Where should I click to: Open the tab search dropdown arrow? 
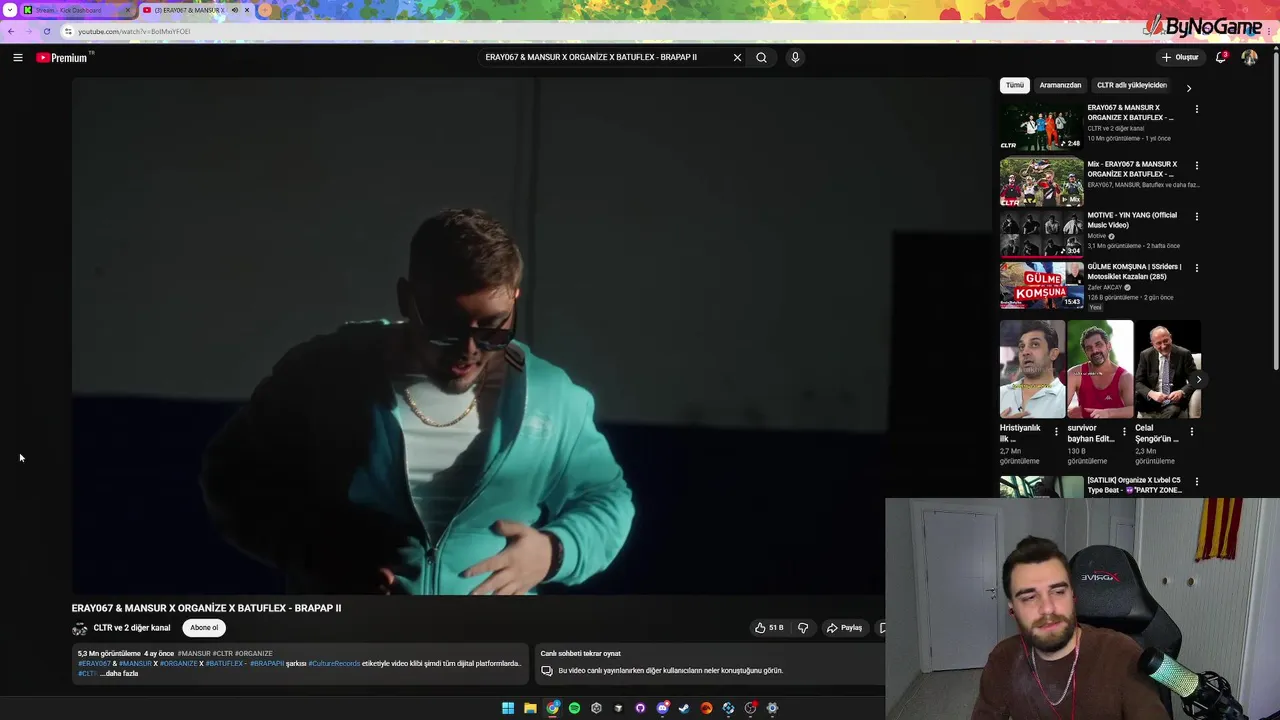point(8,10)
